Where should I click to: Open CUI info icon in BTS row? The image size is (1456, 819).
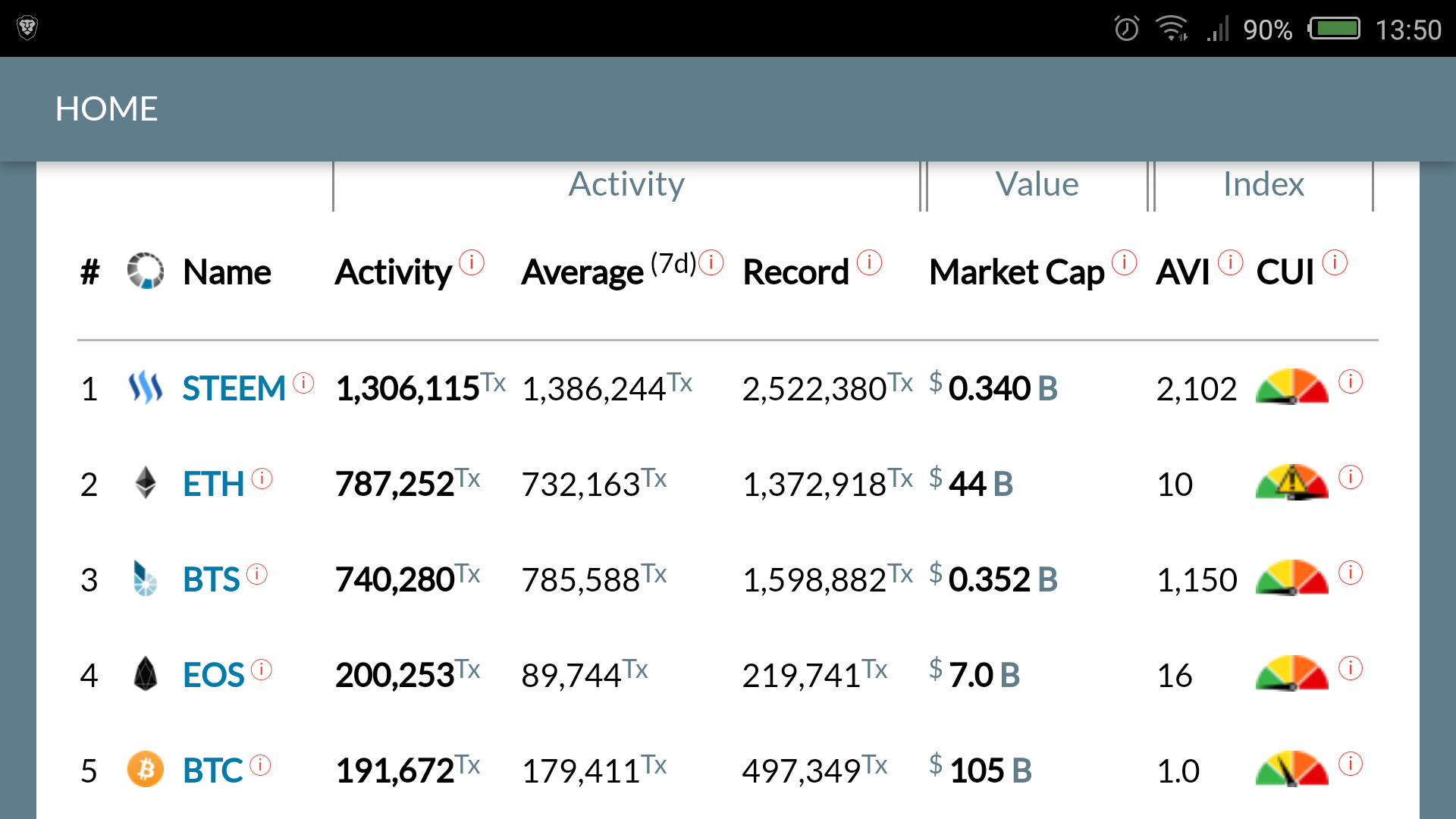tap(1351, 573)
